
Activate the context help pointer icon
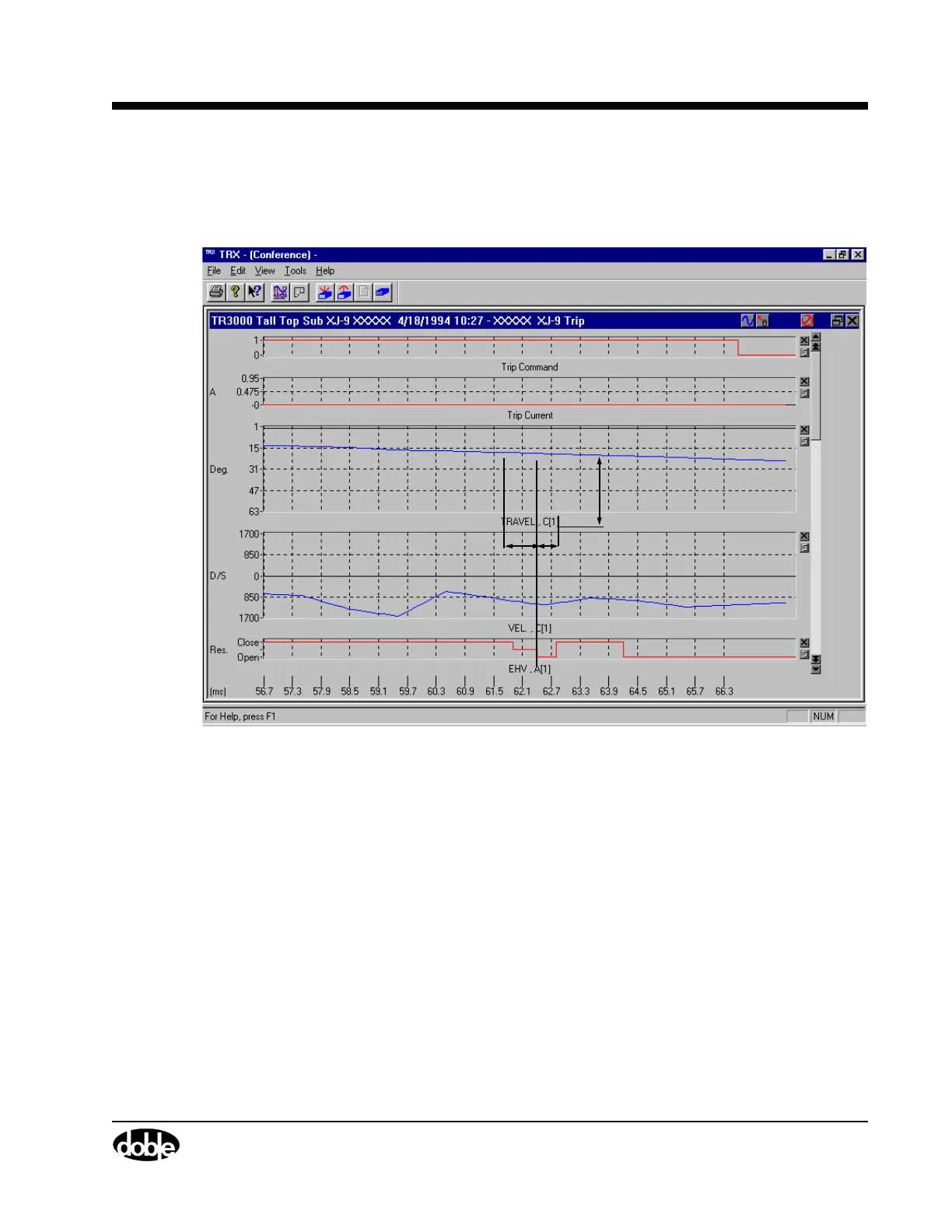pyautogui.click(x=254, y=292)
